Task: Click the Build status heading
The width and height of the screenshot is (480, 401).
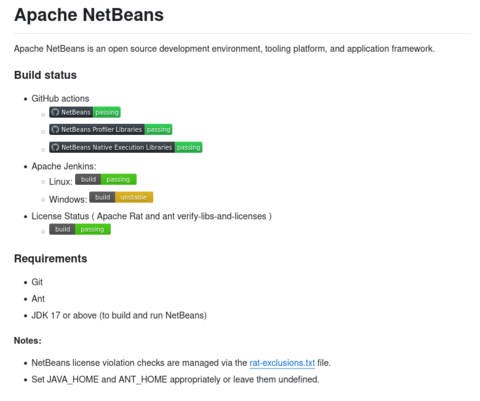Action: 45,75
